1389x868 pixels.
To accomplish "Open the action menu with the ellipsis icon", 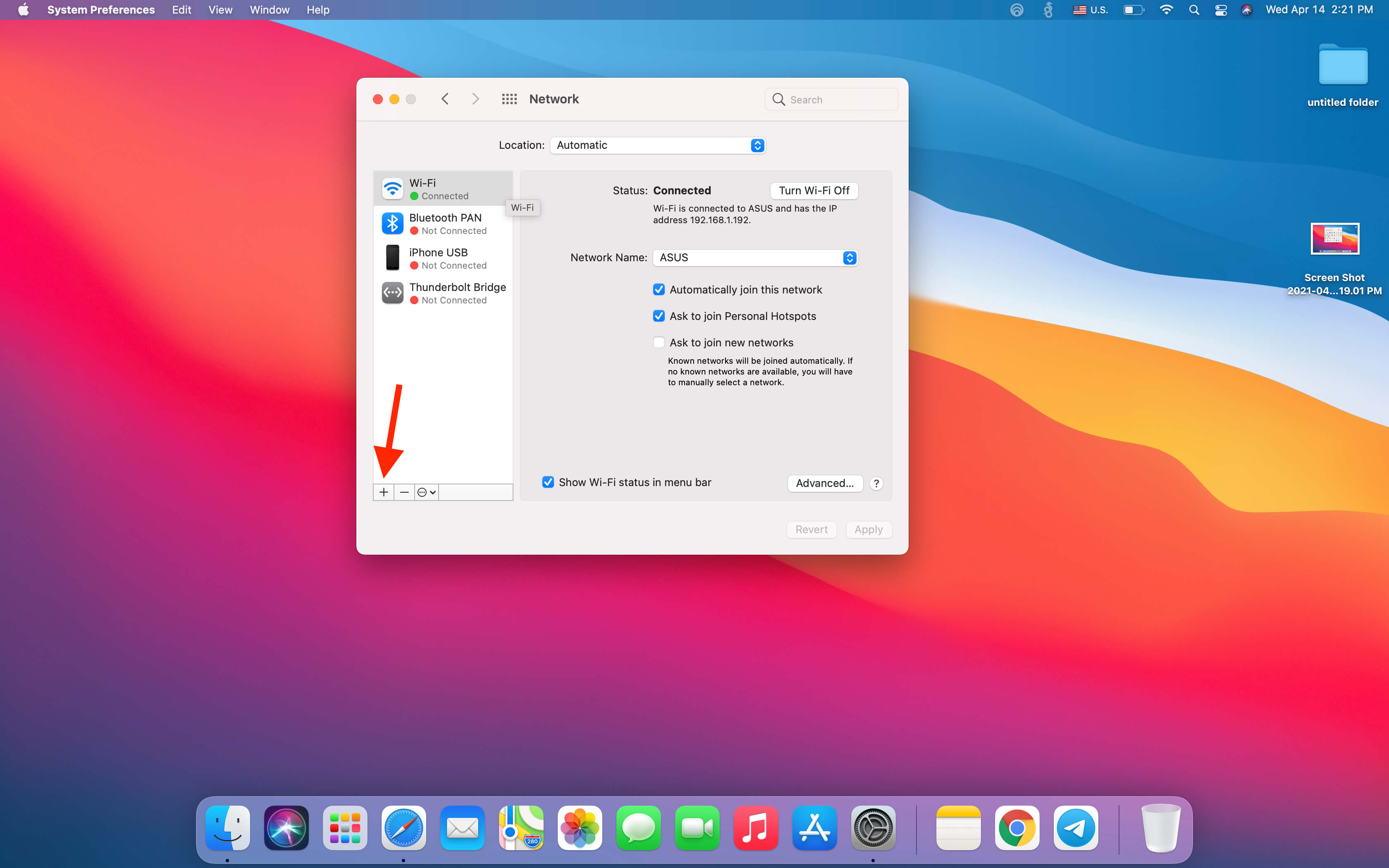I will coord(427,492).
